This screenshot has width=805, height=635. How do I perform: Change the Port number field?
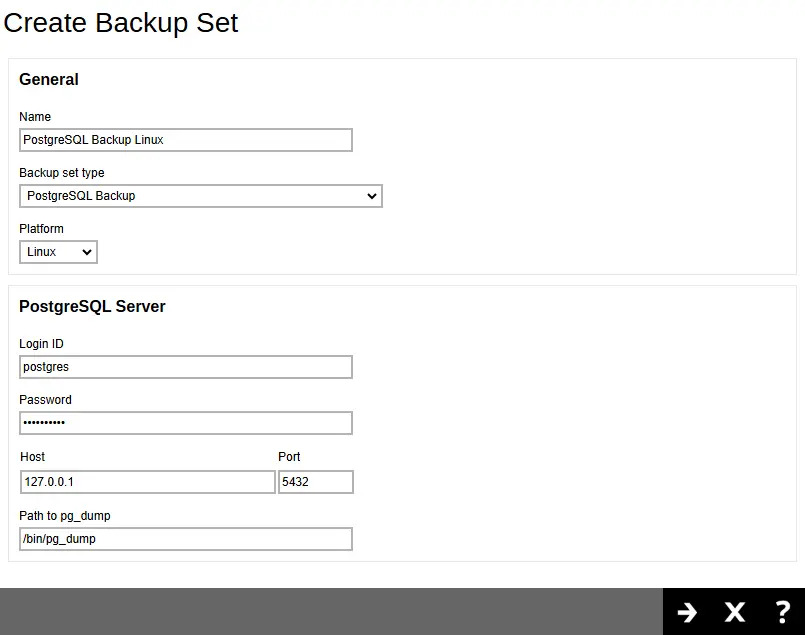pos(316,482)
